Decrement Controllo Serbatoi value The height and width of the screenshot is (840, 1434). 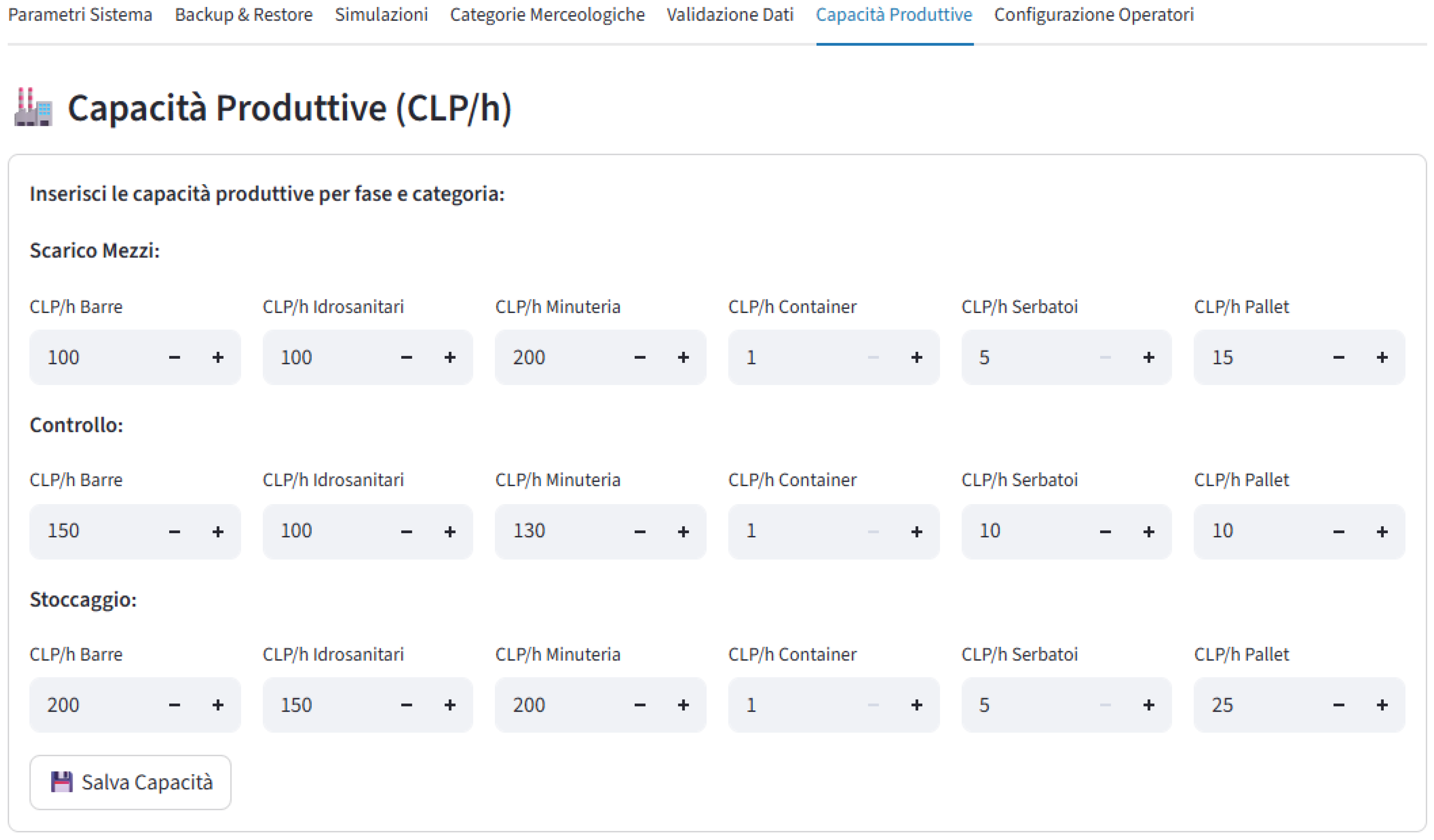tap(1105, 532)
